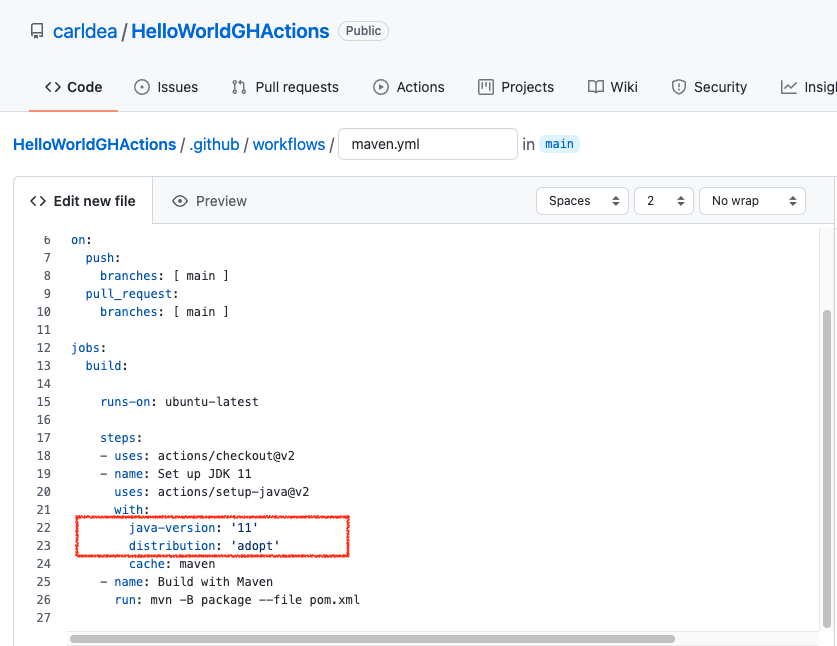Image resolution: width=837 pixels, height=646 pixels.
Task: Click the horizontal editor scrollbar
Action: click(x=372, y=639)
